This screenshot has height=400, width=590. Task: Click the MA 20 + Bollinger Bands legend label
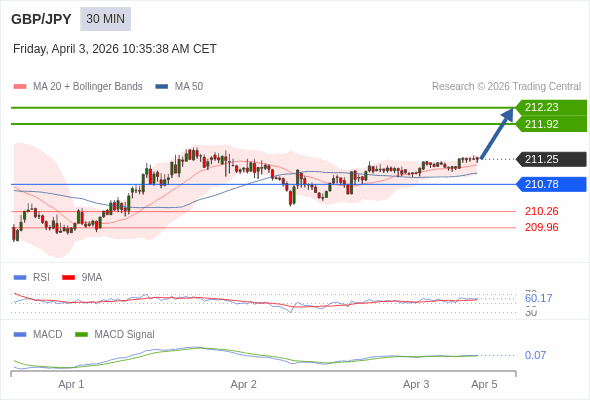(x=88, y=87)
